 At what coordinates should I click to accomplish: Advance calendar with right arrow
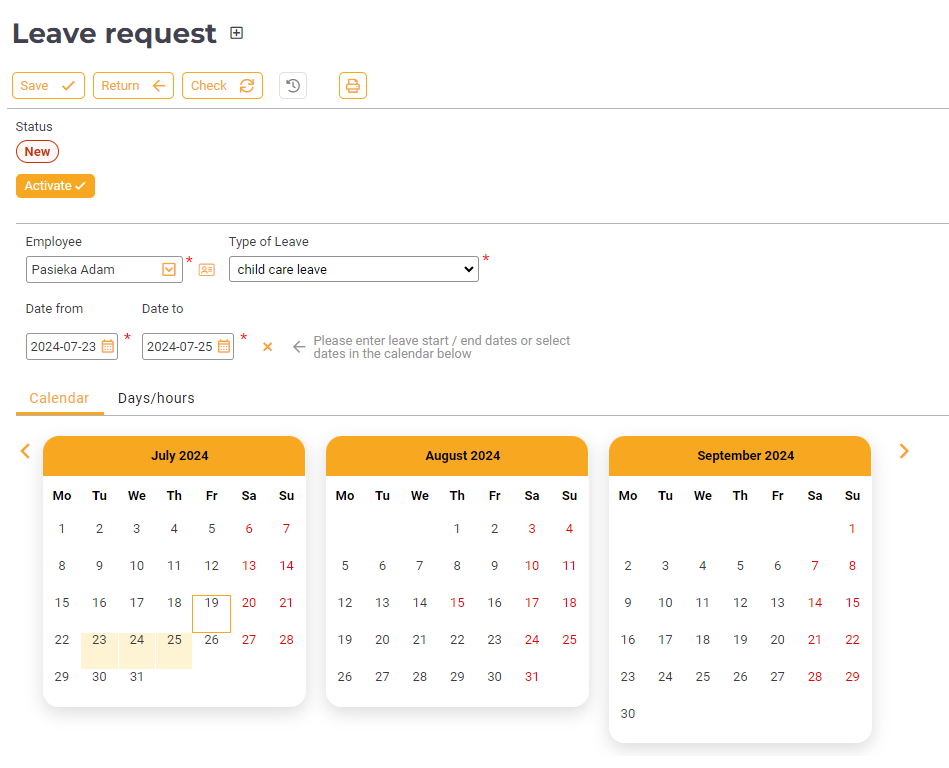coord(904,451)
